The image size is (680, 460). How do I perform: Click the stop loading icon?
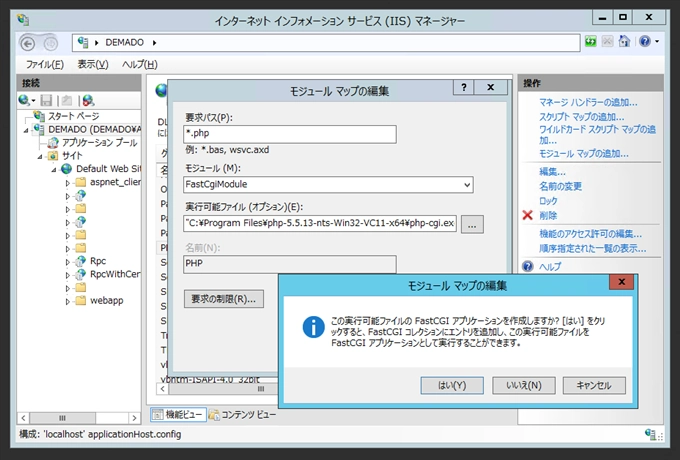point(607,42)
